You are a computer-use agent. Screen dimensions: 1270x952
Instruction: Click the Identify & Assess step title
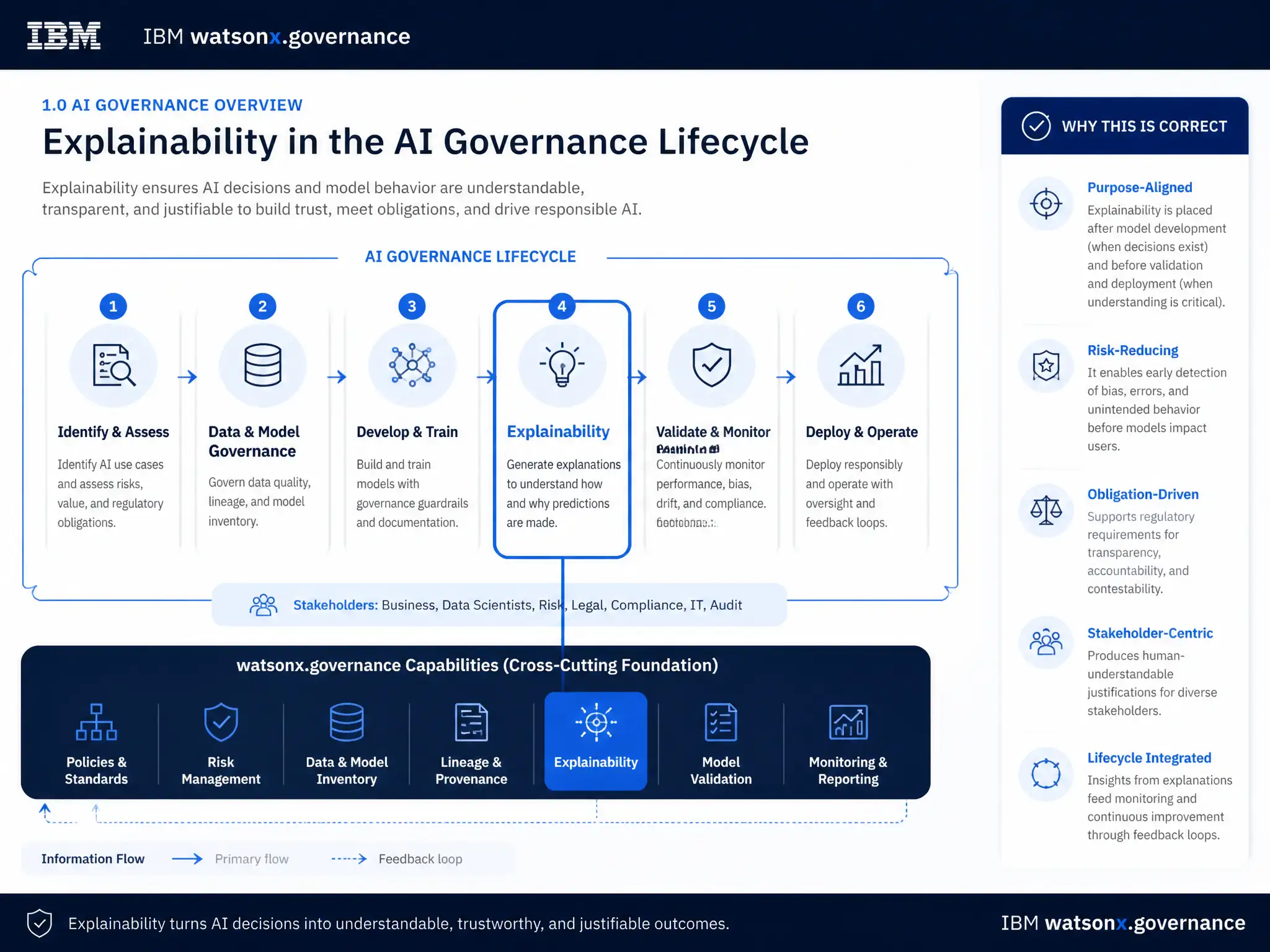[113, 432]
